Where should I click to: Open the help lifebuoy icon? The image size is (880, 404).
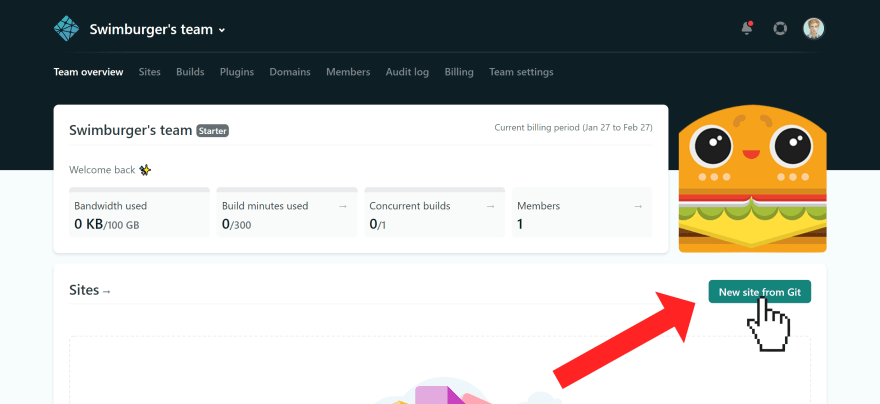tap(780, 29)
